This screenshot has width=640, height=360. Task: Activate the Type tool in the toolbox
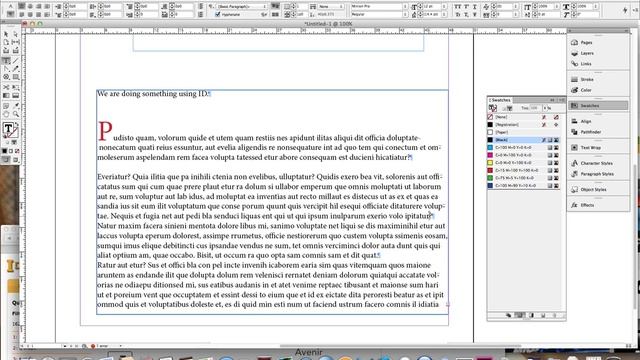(6, 60)
